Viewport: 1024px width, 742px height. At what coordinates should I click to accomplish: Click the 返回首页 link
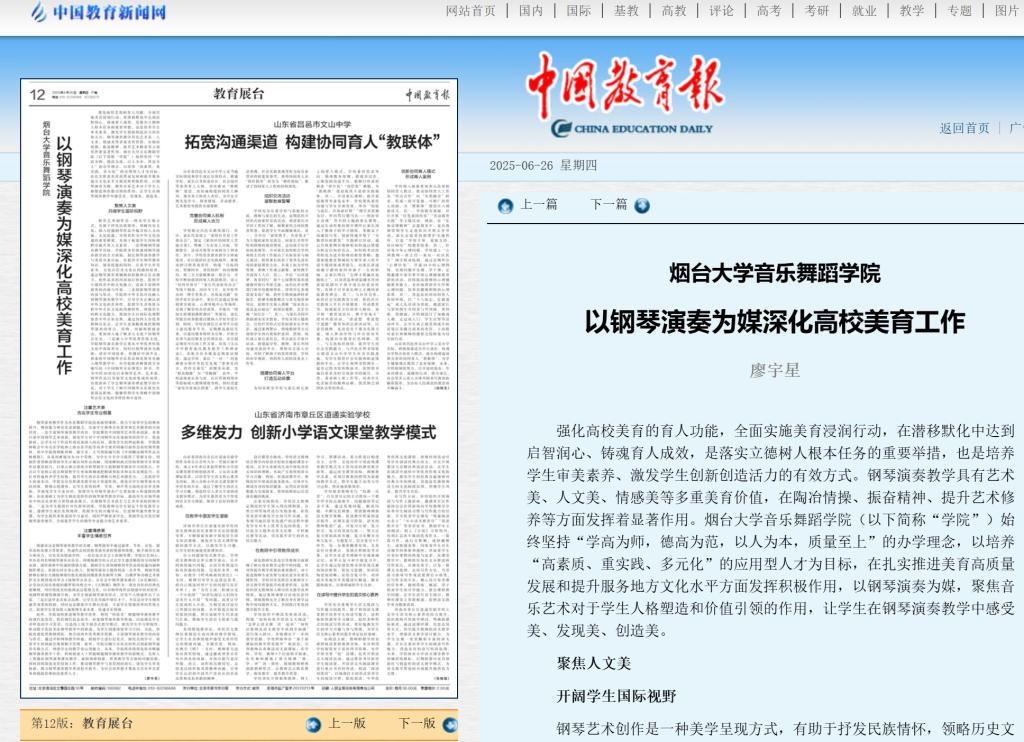(x=964, y=128)
